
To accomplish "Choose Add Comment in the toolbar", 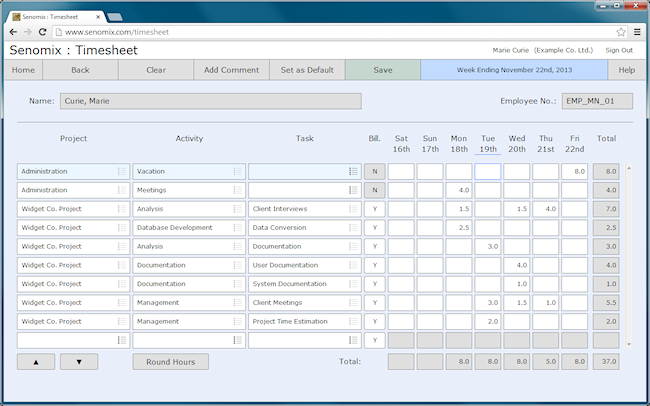I will pos(231,70).
